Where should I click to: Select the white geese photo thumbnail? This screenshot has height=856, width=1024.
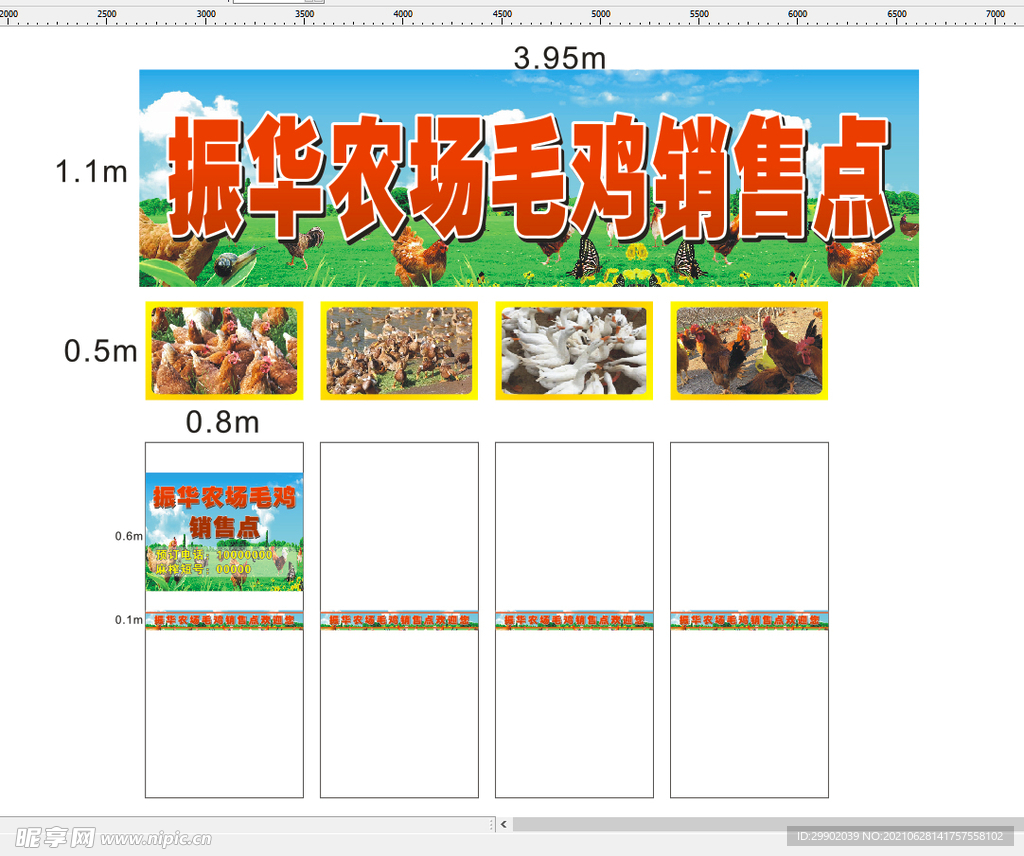574,351
